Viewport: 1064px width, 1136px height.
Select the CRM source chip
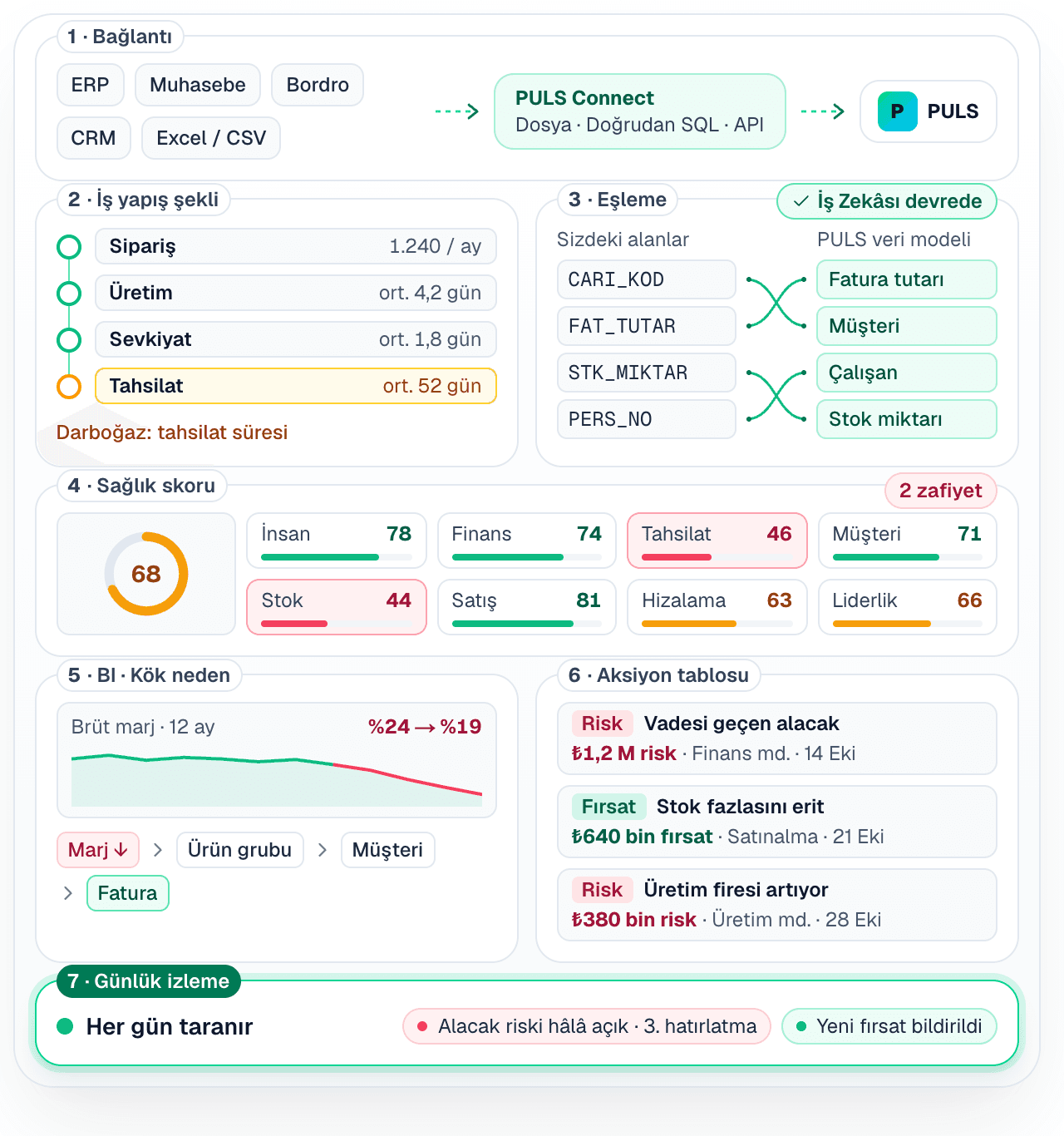(94, 138)
